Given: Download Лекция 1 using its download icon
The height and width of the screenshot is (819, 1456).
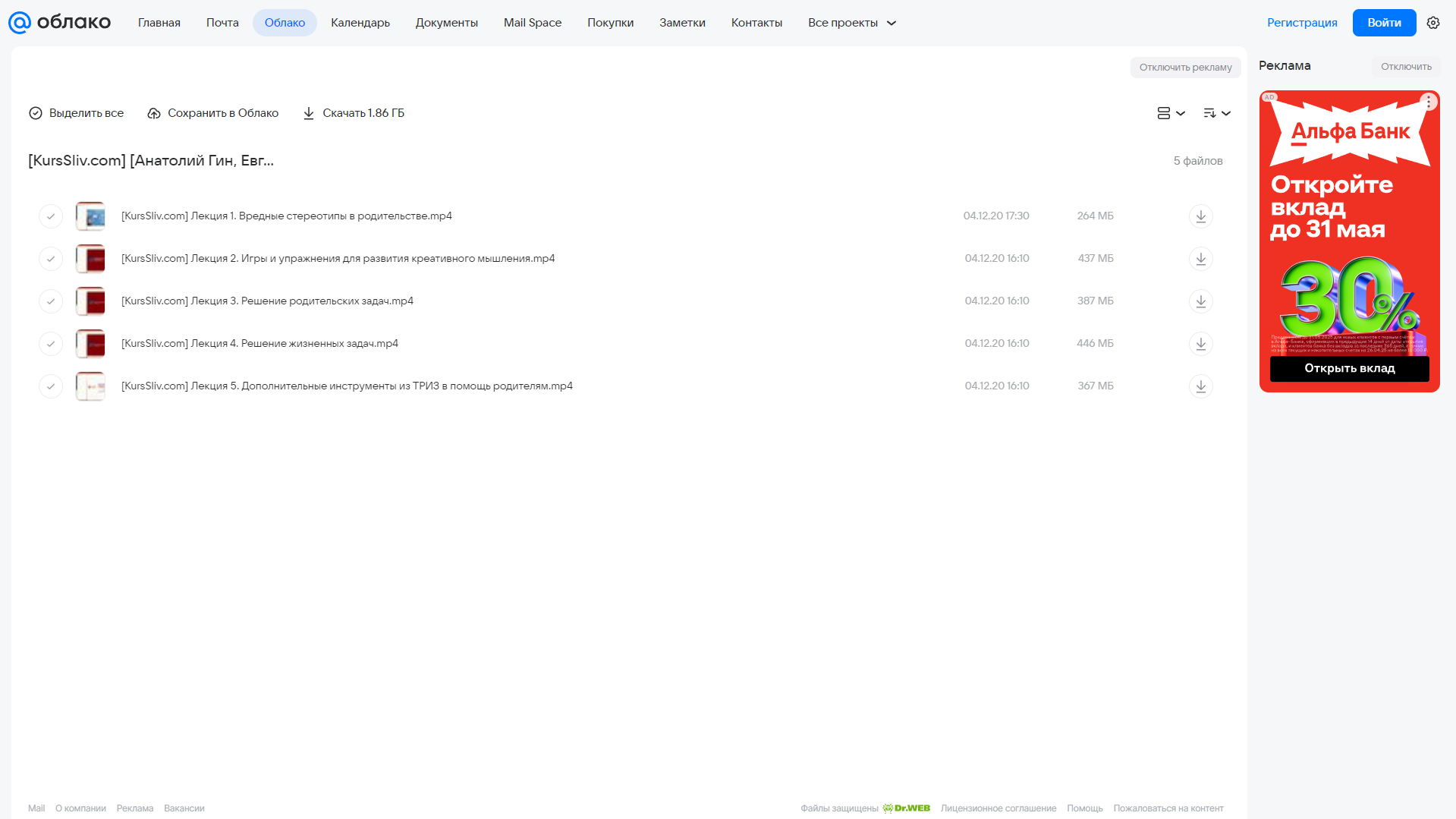Looking at the screenshot, I should (x=1200, y=216).
